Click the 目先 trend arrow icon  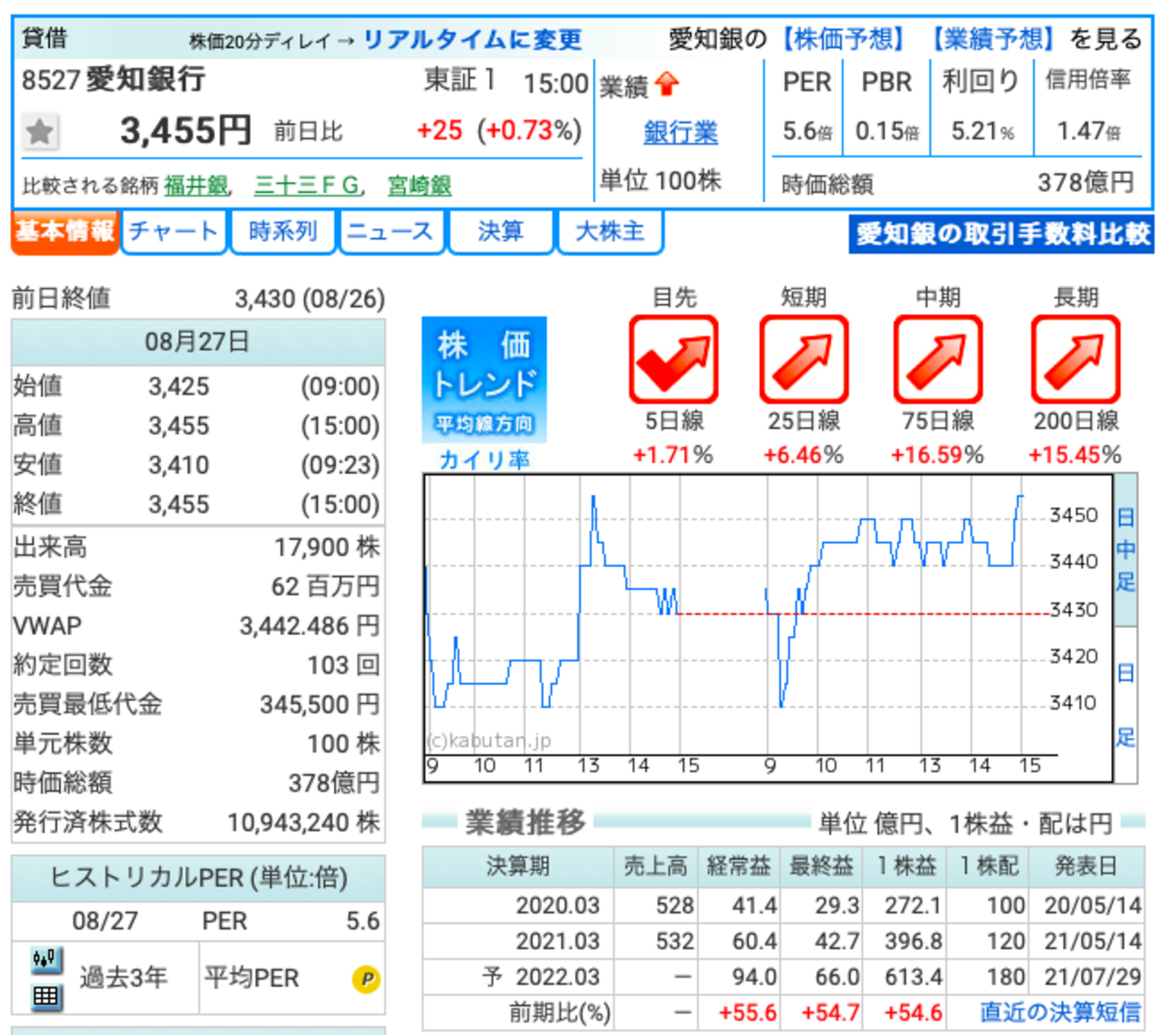[x=674, y=359]
